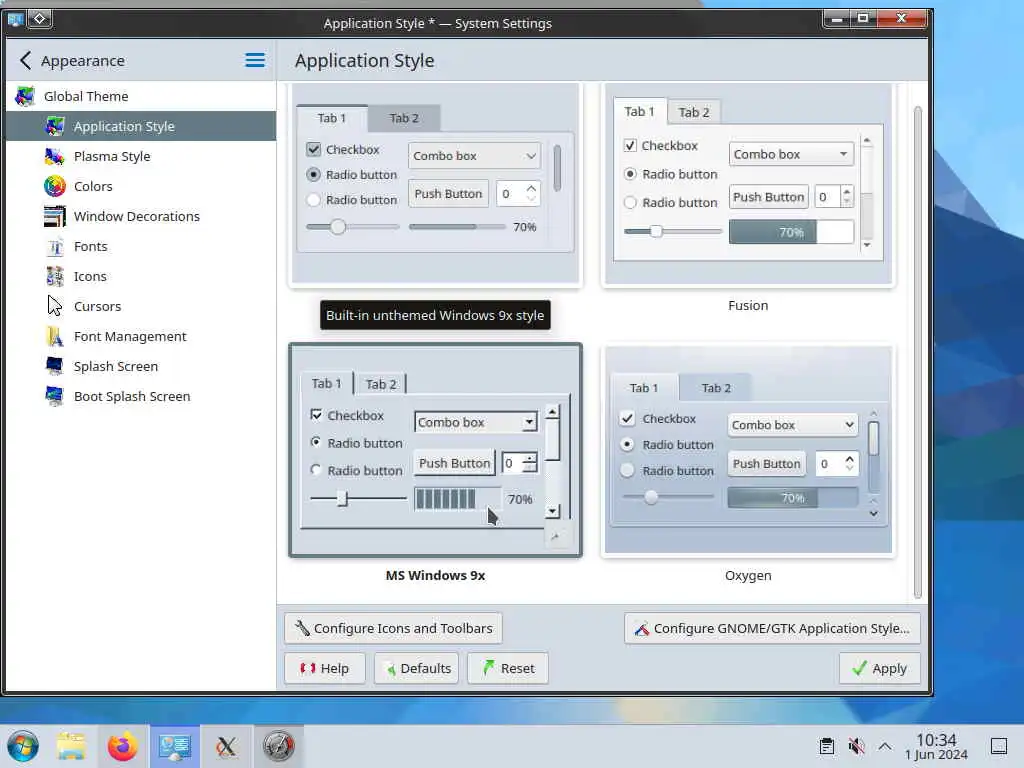Restore settings with Defaults button
The image size is (1024, 768).
(417, 668)
